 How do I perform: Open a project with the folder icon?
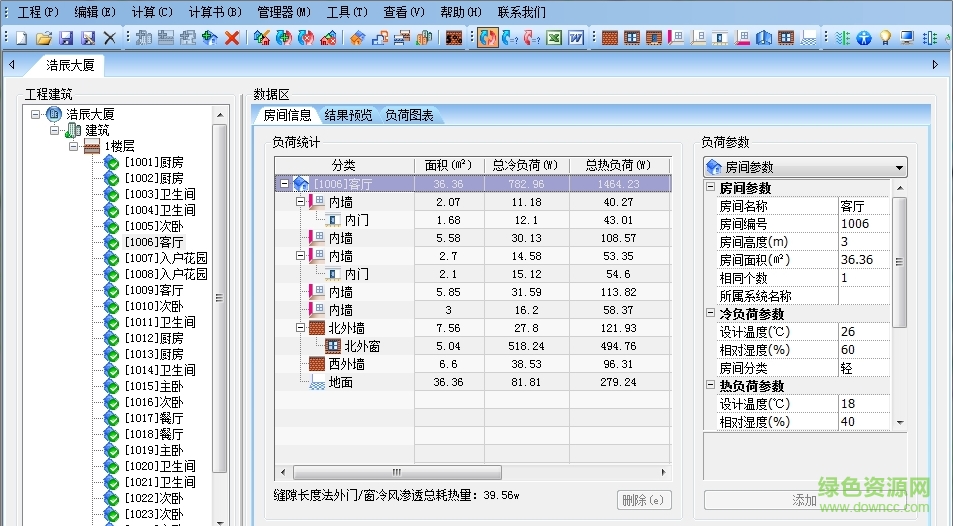[43, 38]
